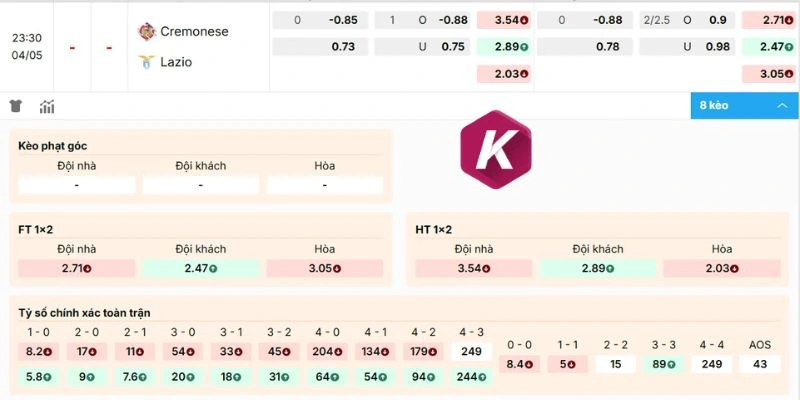Click the Tỷ số chính xác toàn trận heading

point(84,313)
